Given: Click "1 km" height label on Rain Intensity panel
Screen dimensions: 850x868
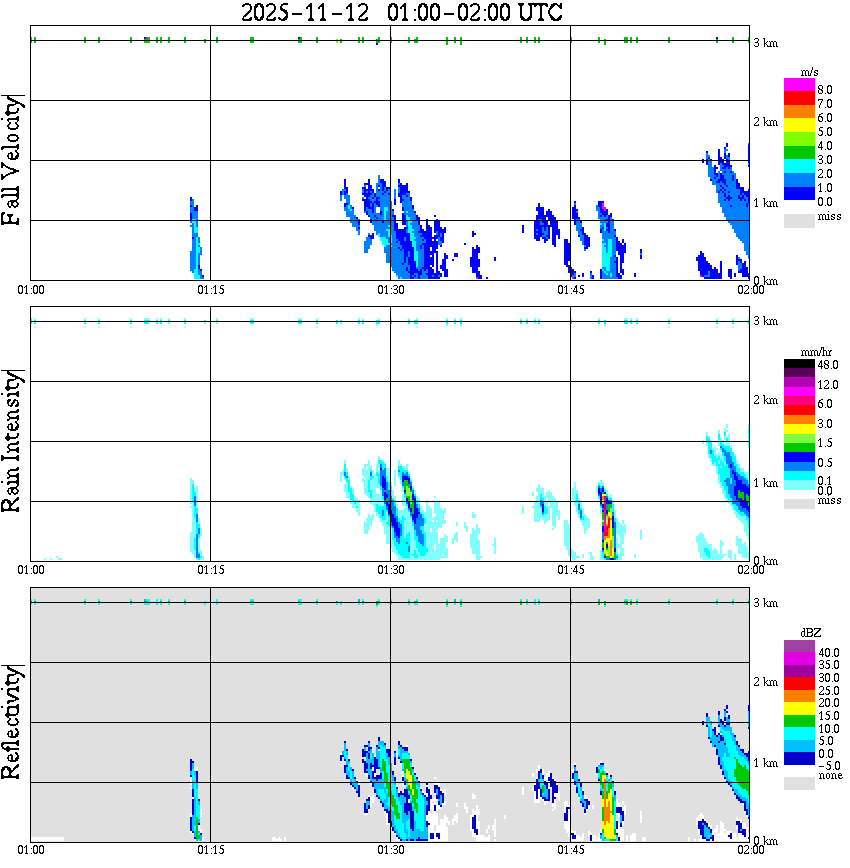Looking at the screenshot, I should [x=765, y=483].
